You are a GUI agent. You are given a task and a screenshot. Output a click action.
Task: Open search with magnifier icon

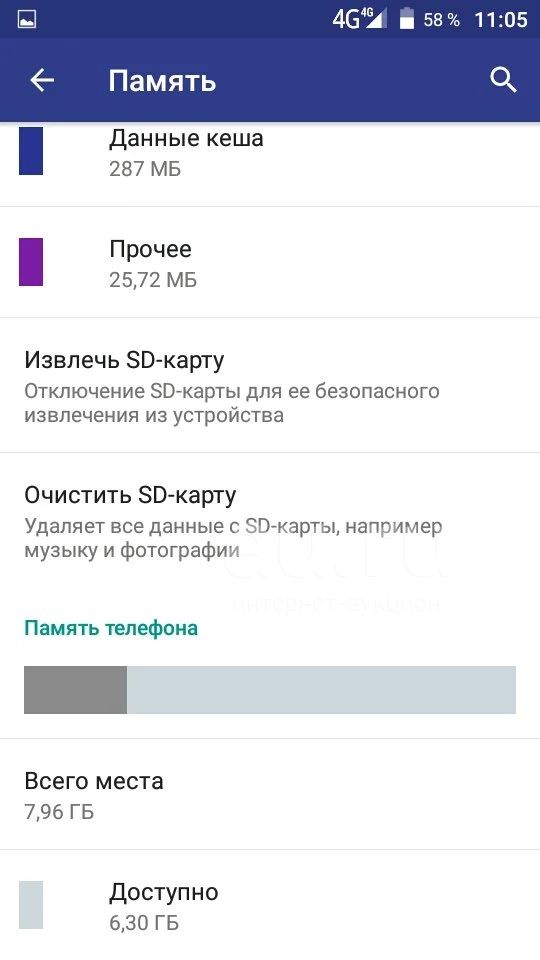coord(504,80)
